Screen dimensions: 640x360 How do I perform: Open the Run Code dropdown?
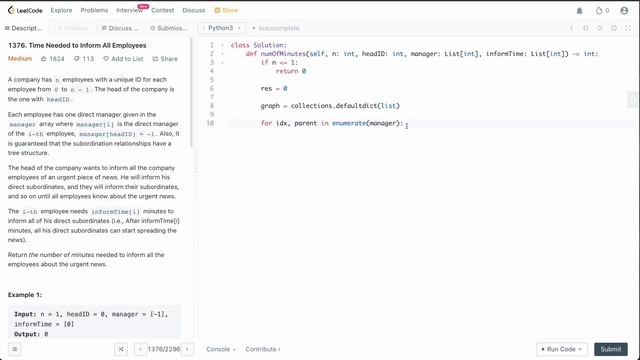pos(562,349)
